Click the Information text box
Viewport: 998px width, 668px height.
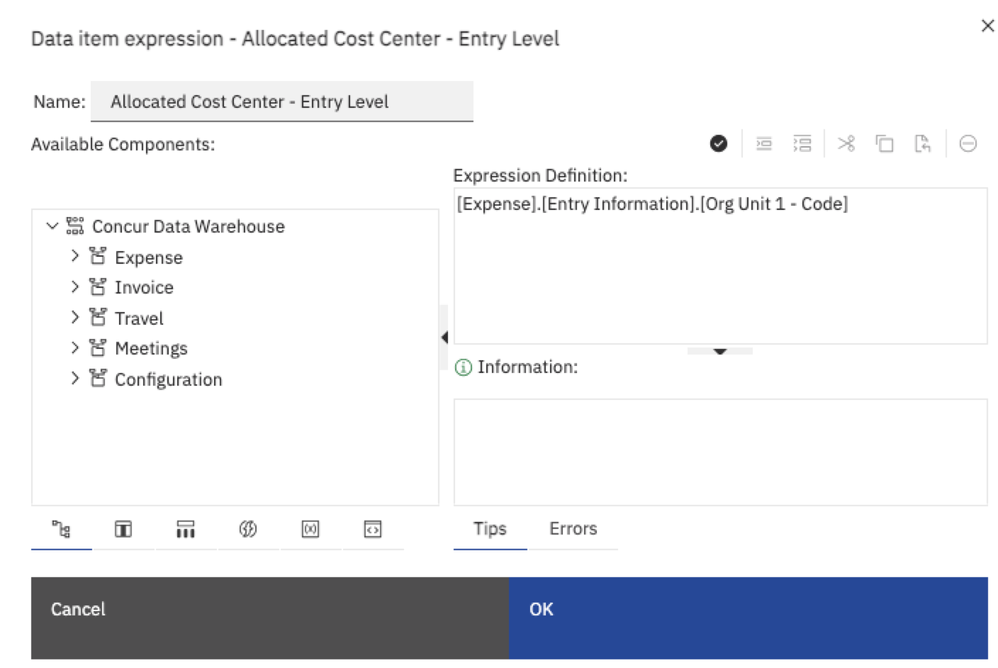[720, 452]
